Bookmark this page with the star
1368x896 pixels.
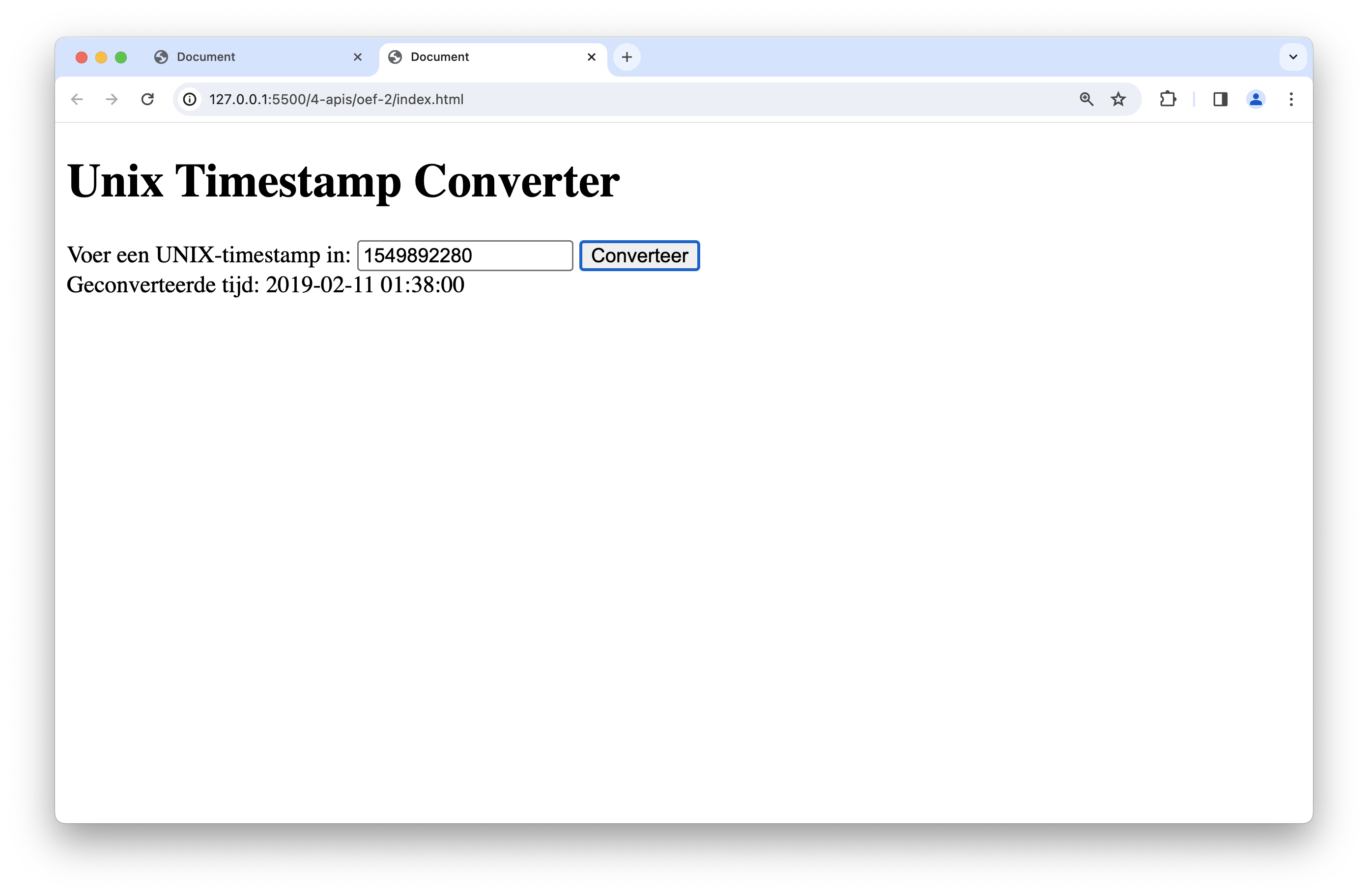pyautogui.click(x=1118, y=99)
